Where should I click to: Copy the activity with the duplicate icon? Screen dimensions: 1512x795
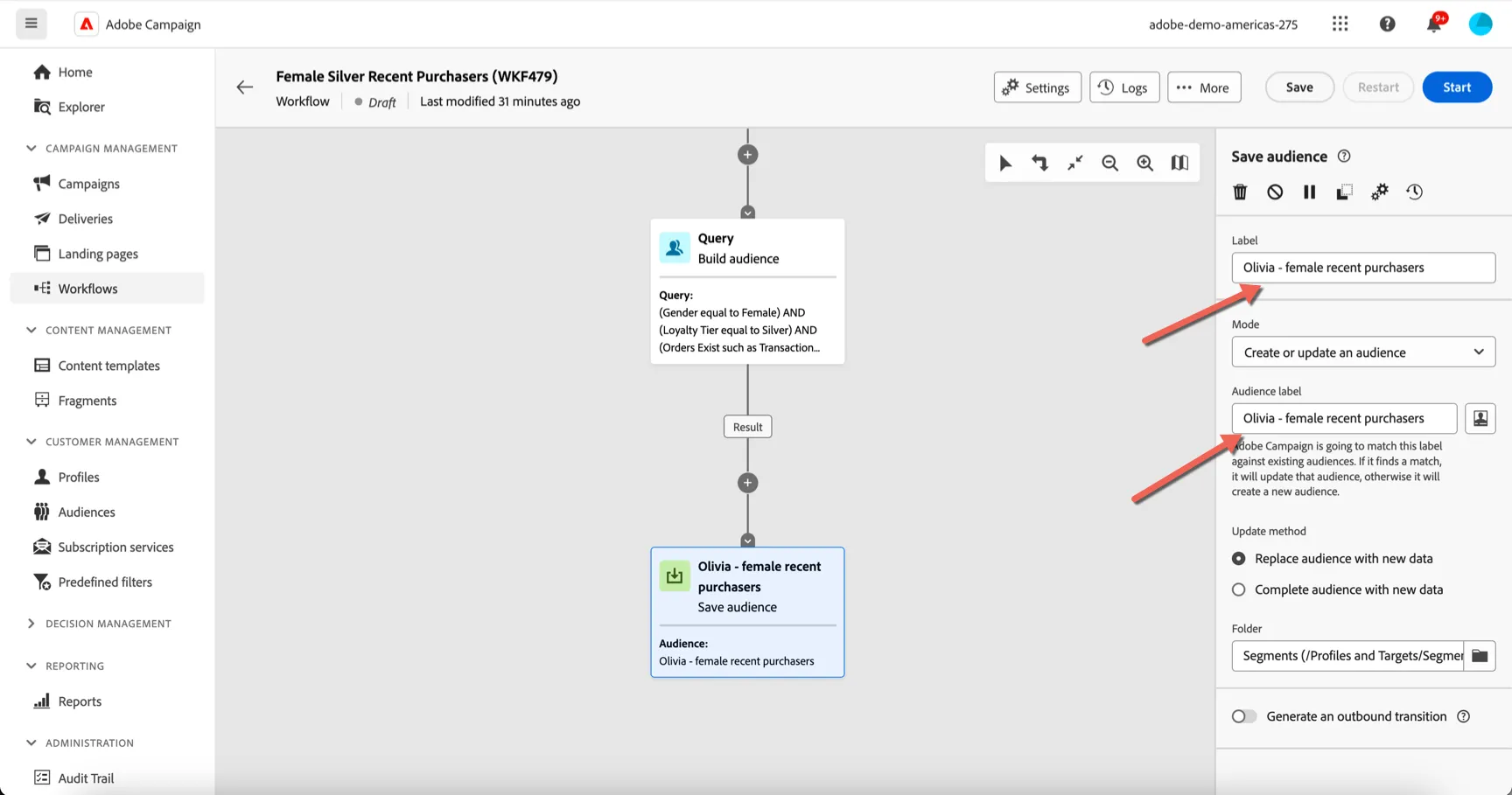click(1344, 192)
